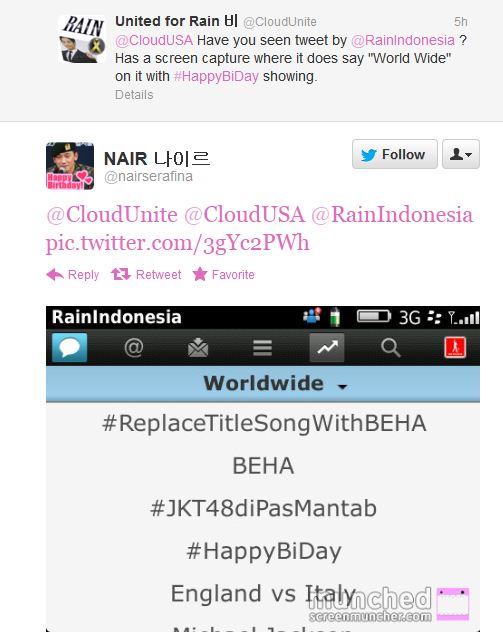Open the pic.twitter.com/3gYc2PWh link
503x640 pixels.
coord(178,243)
